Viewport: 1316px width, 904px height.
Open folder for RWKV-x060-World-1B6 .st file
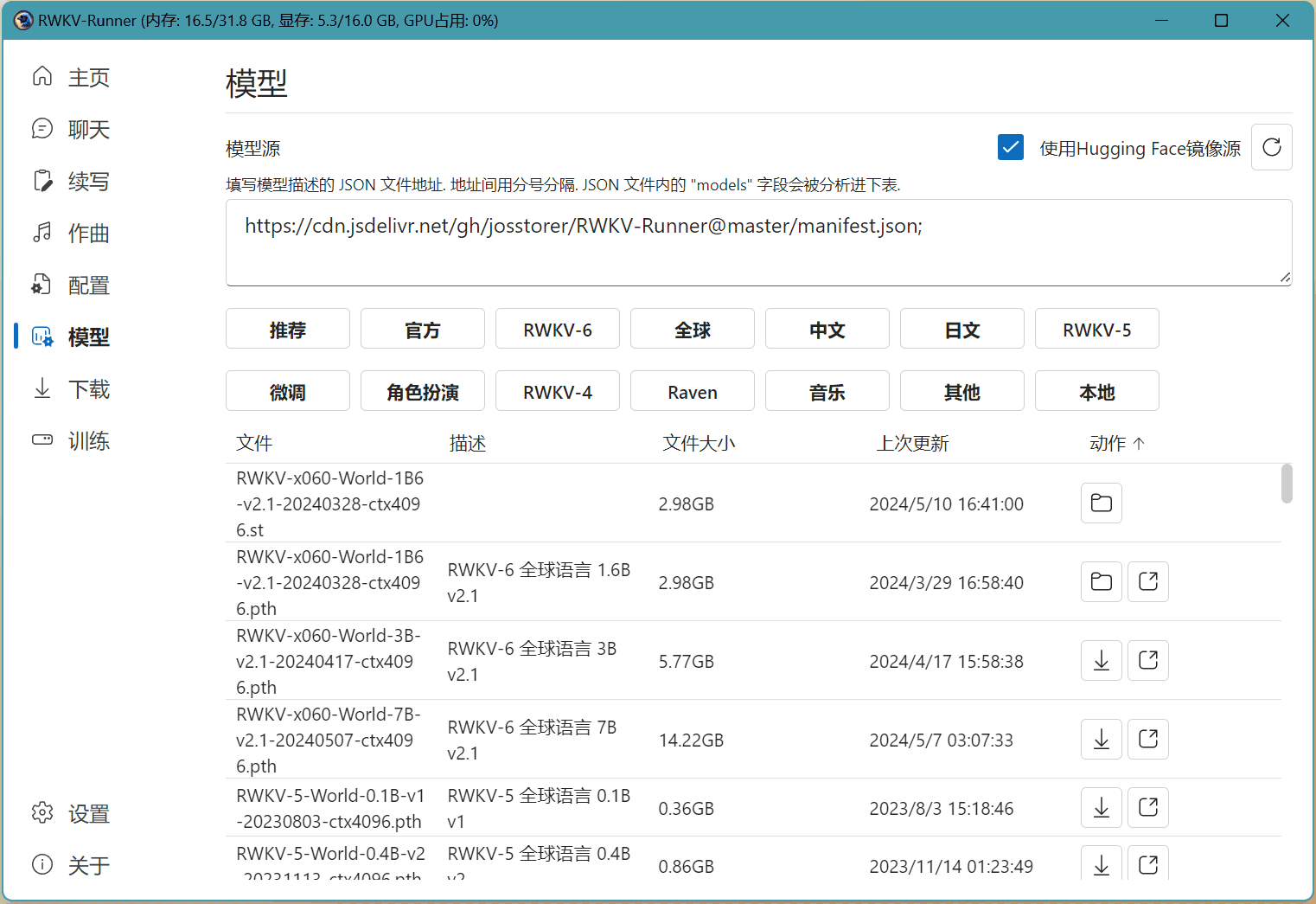pyautogui.click(x=1101, y=503)
